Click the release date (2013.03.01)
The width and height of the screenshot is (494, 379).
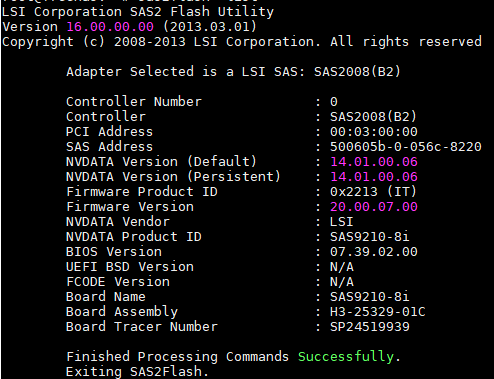click(x=210, y=27)
